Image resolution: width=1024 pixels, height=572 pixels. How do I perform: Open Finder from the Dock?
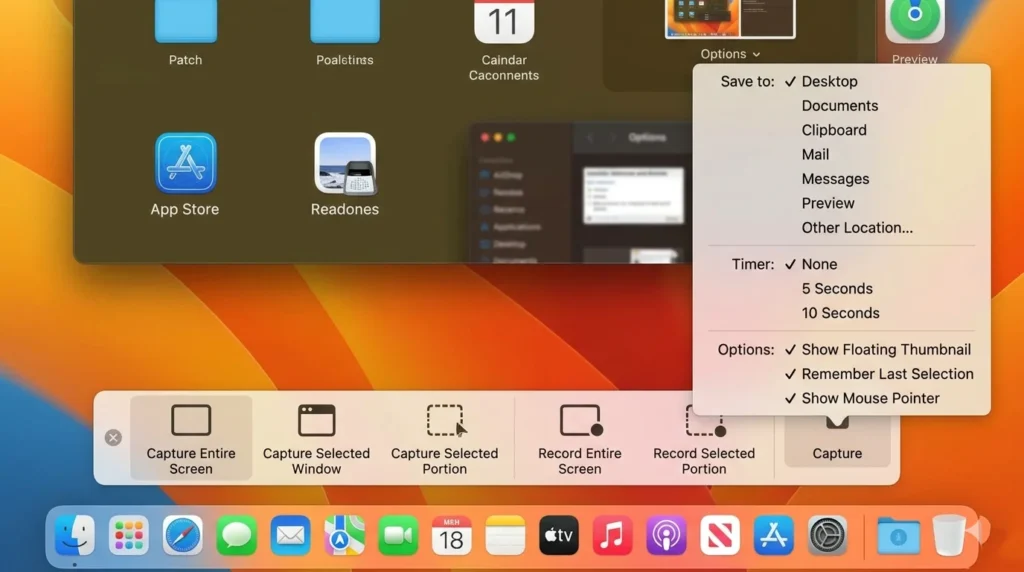[74, 535]
